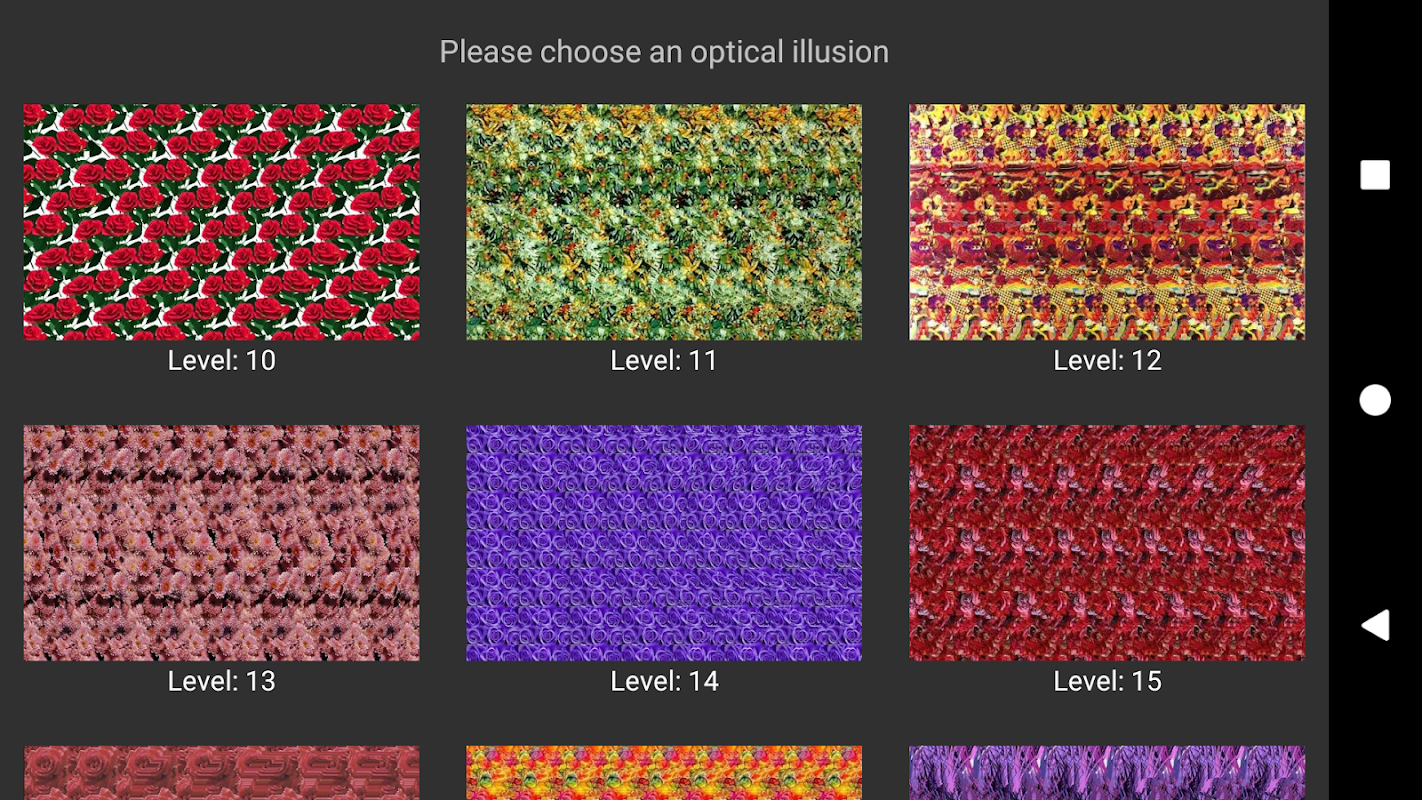Select the partially visible orange flowers thumbnail
Image resolution: width=1422 pixels, height=800 pixels.
664,773
